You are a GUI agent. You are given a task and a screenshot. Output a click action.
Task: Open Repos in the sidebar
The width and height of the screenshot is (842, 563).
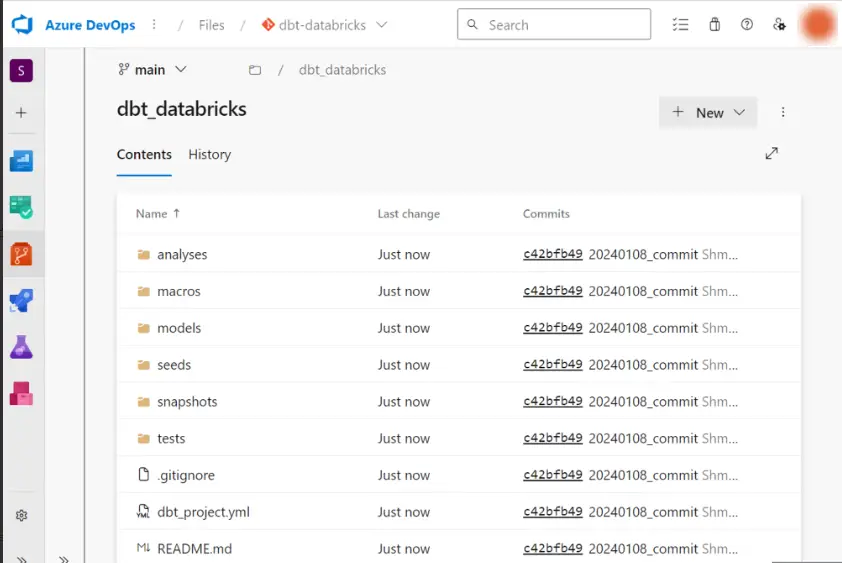point(21,254)
